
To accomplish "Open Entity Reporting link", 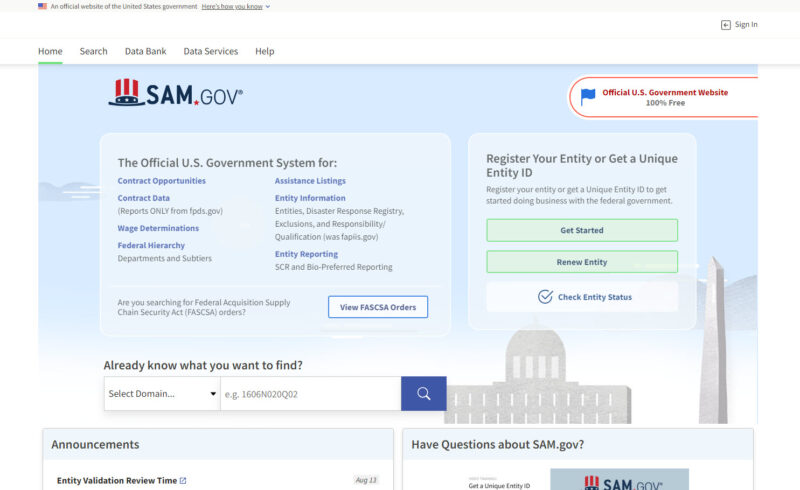I will pos(306,254).
